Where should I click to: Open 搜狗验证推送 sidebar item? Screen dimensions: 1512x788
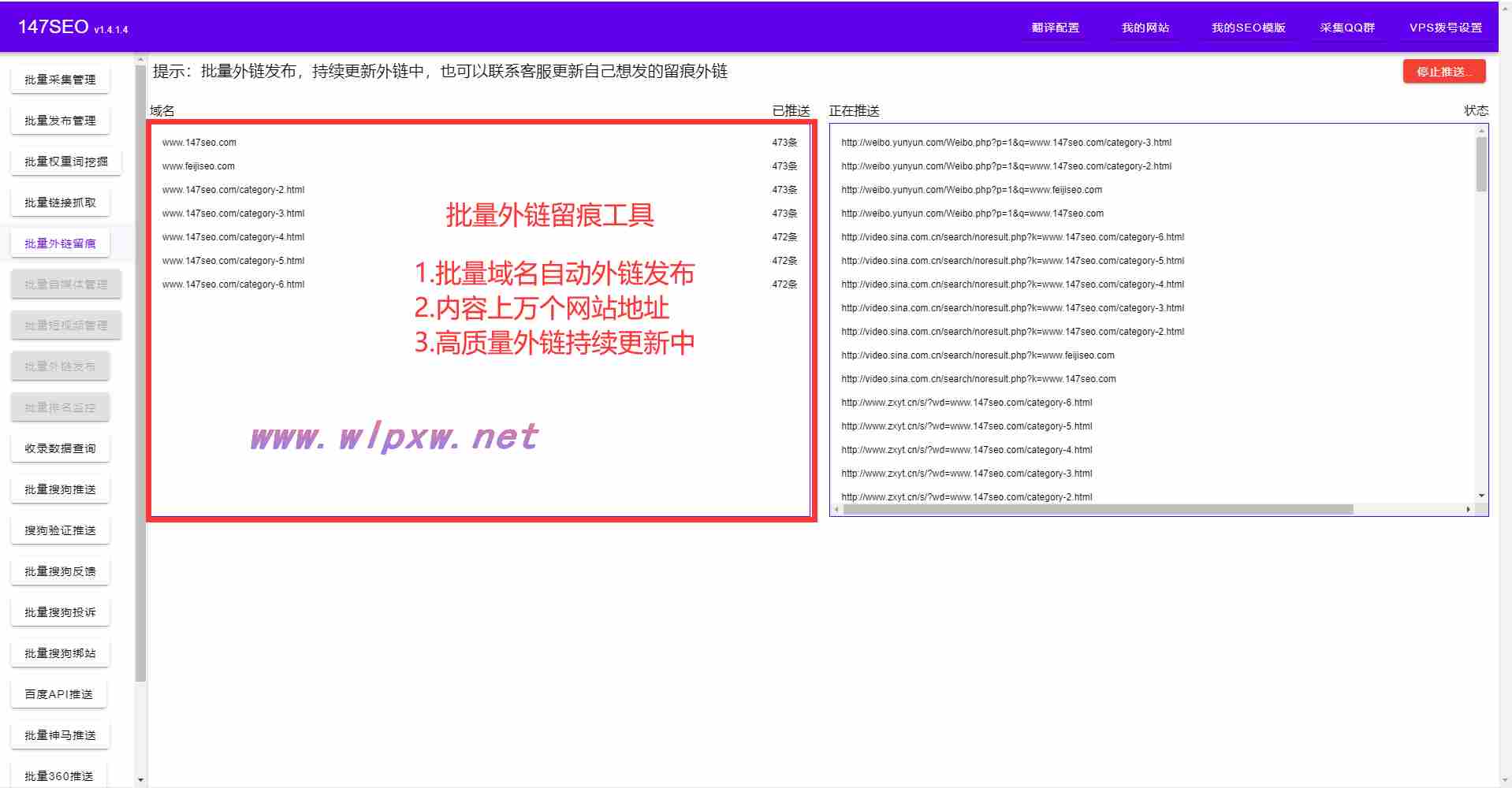click(x=60, y=530)
